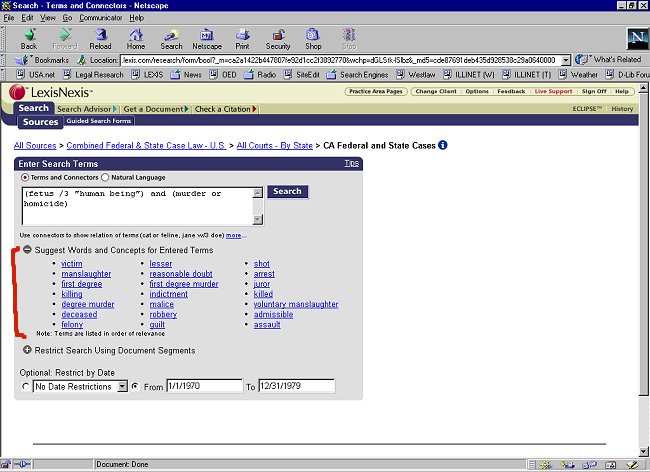Open the News bookmark folder

[x=186, y=75]
